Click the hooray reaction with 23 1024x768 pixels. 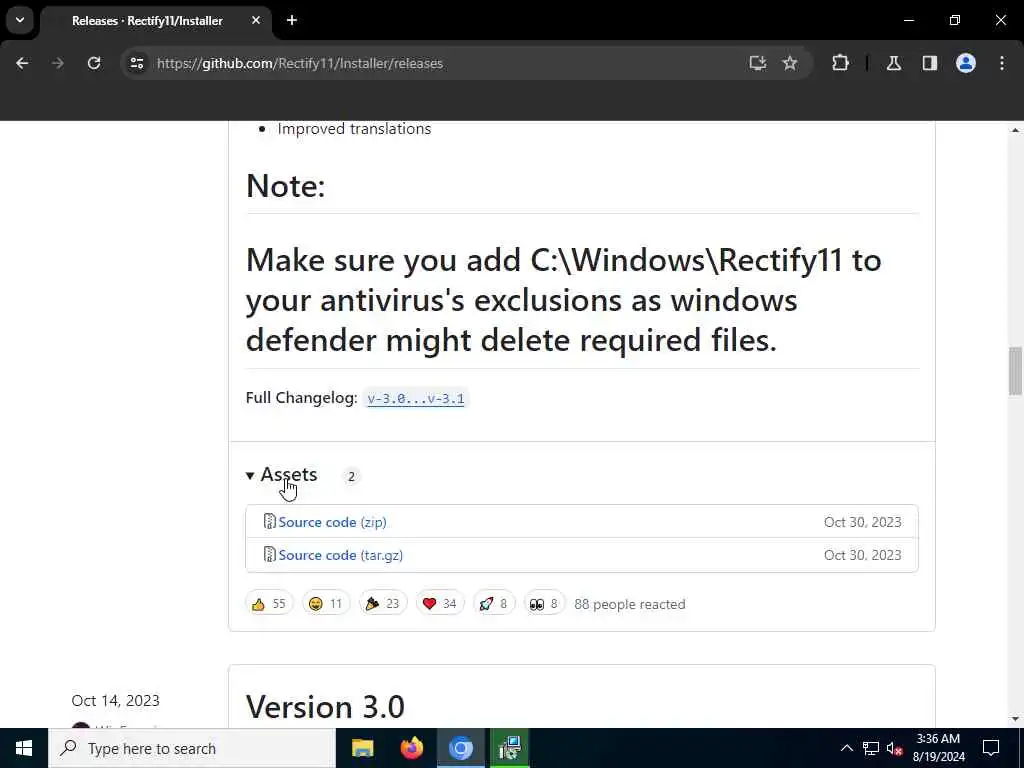pos(383,603)
